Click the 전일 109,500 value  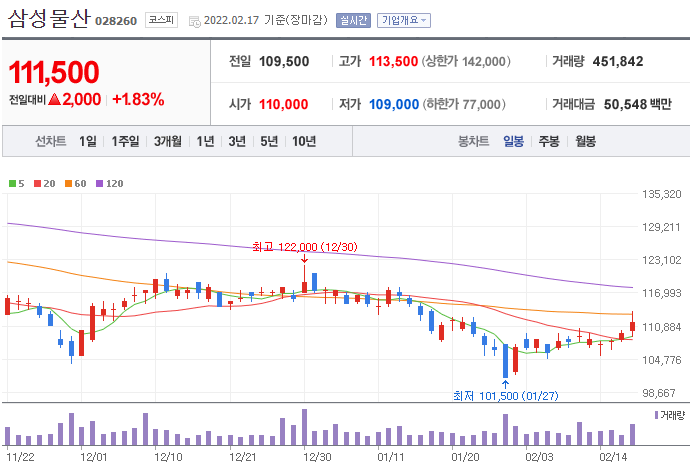[284, 61]
